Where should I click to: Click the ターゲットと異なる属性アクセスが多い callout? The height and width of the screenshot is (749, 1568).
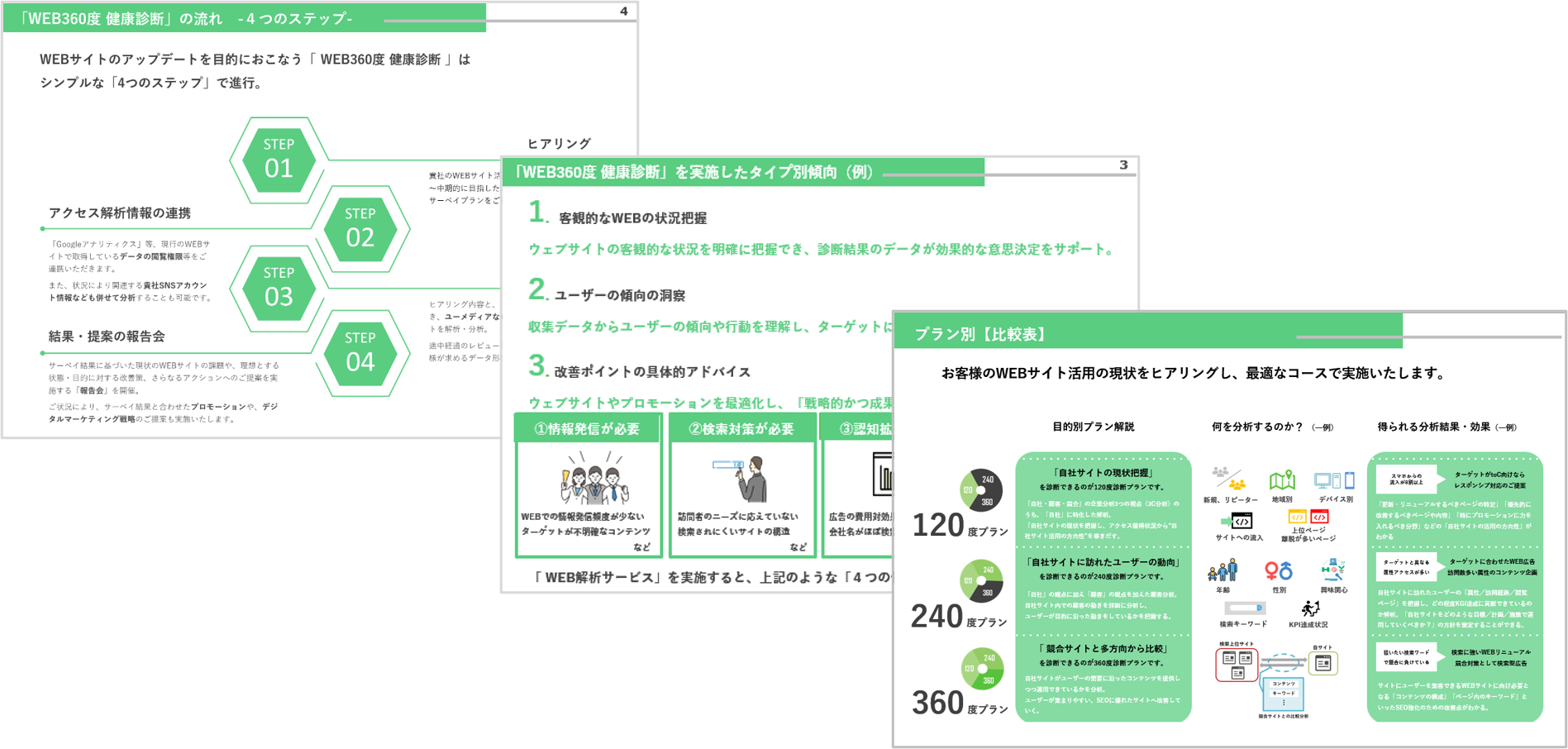tap(1408, 566)
